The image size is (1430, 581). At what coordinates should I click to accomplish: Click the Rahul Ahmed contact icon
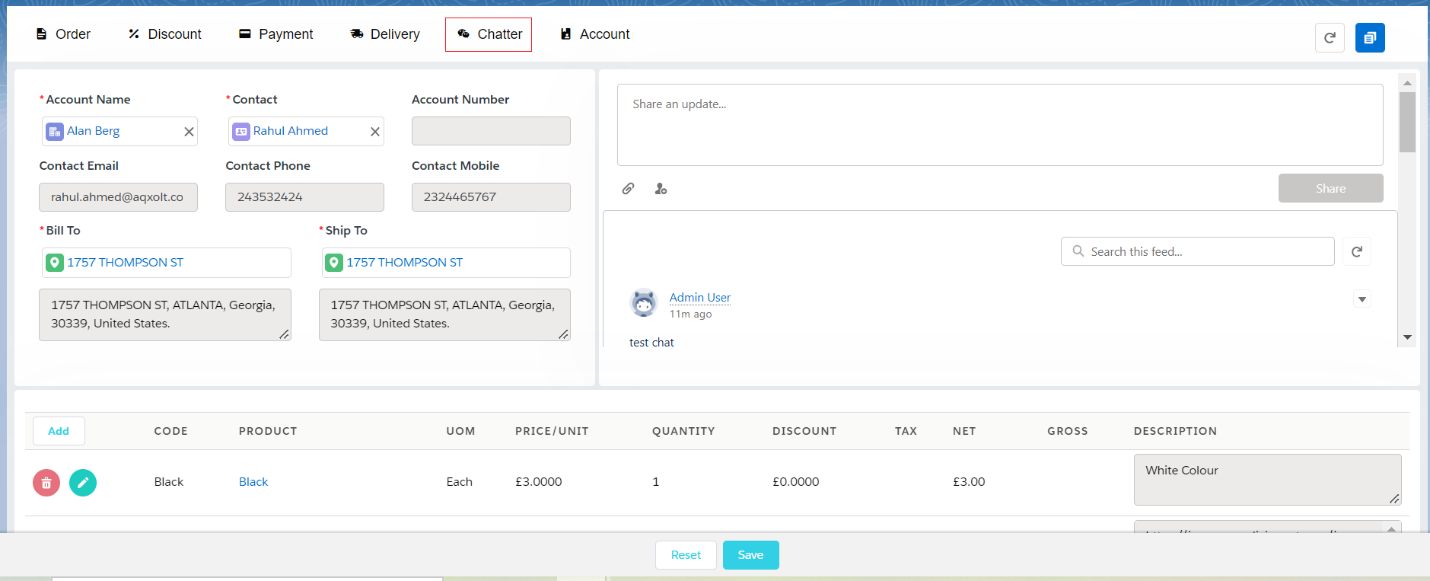pos(241,131)
